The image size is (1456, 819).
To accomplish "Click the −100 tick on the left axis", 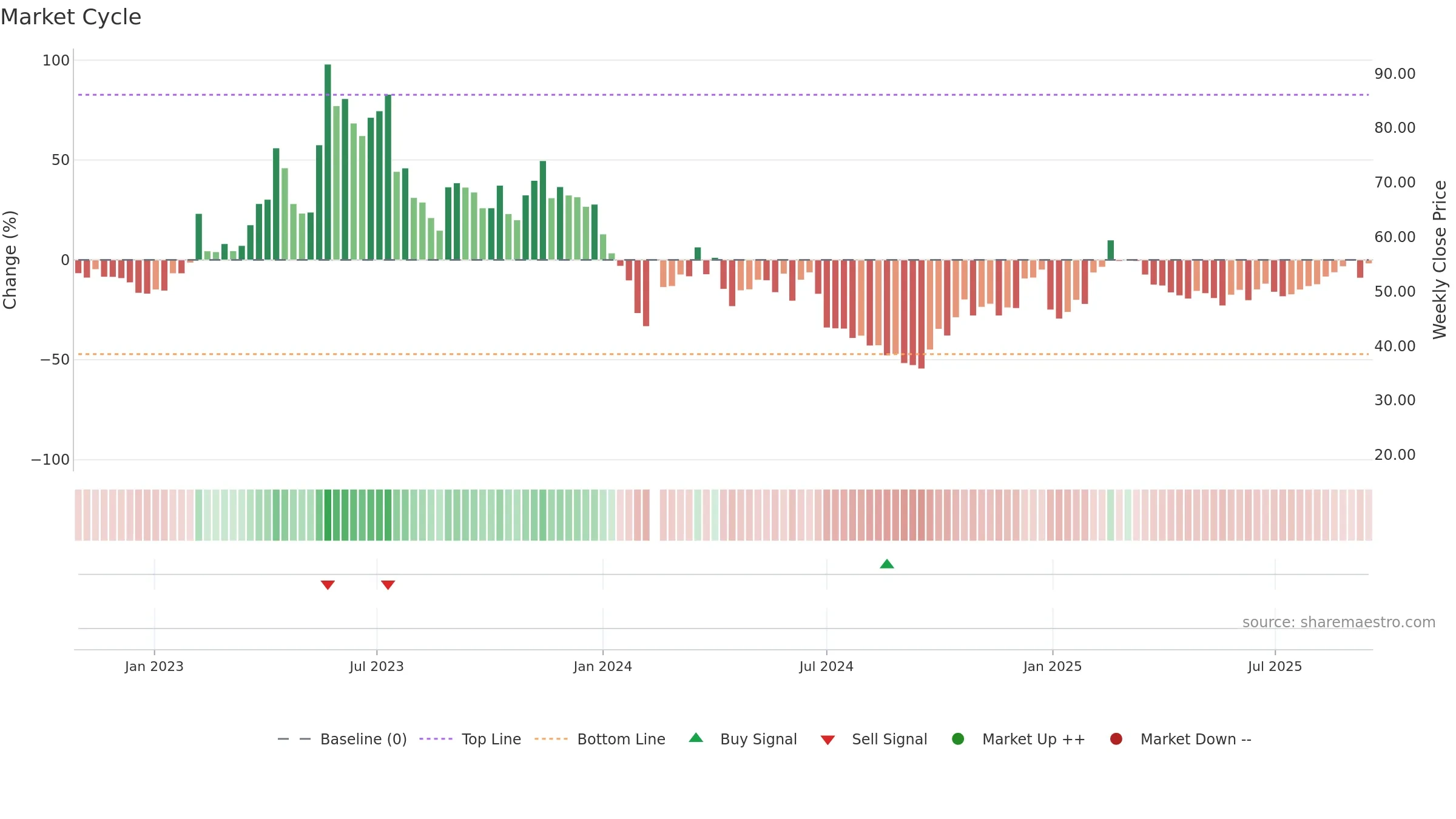I will 50,459.
